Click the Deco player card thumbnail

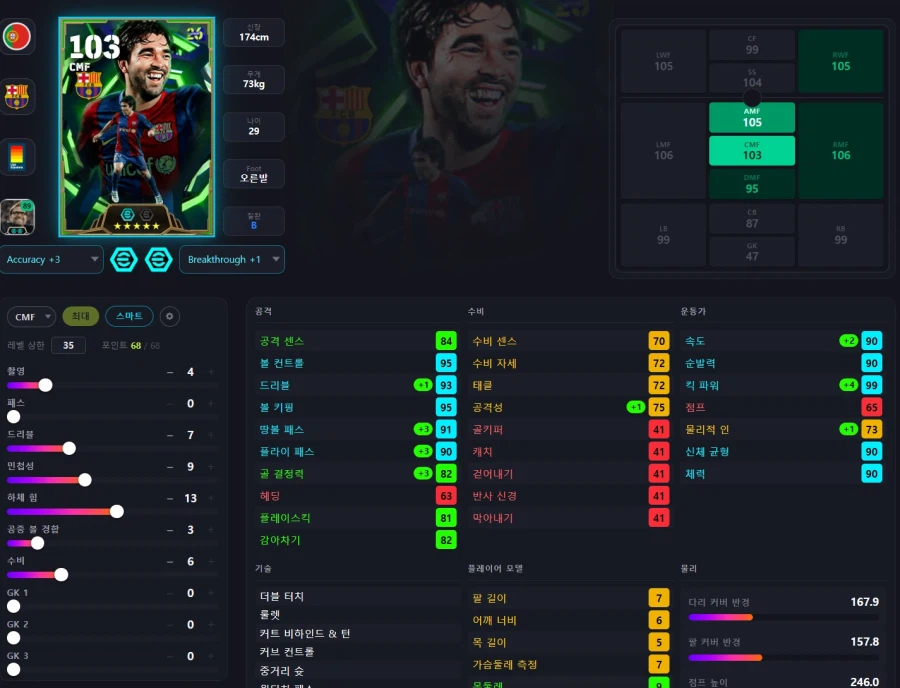click(137, 127)
